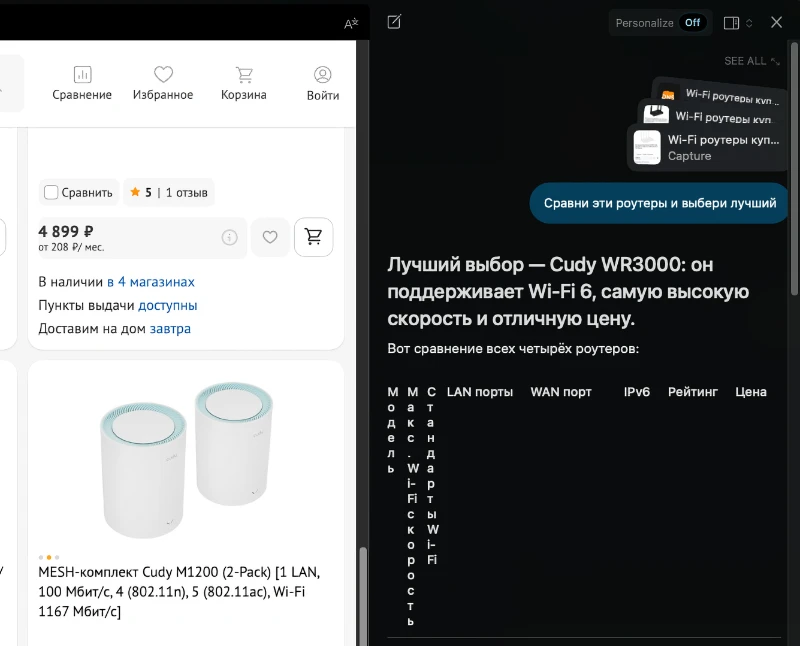This screenshot has height=646, width=800.
Task: Open the middle Wi-Fi роутеры capture card
Action: click(712, 115)
